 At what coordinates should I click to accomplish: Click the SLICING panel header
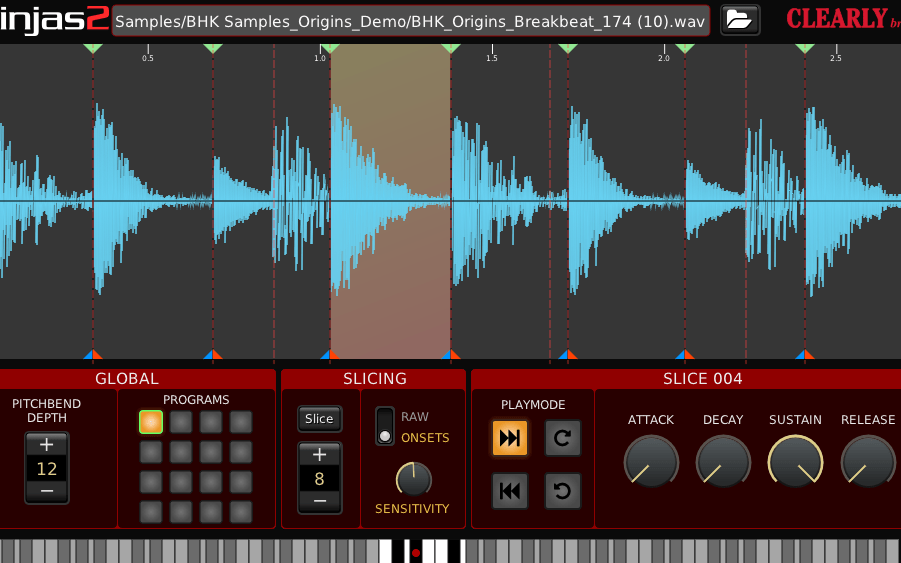tap(375, 379)
